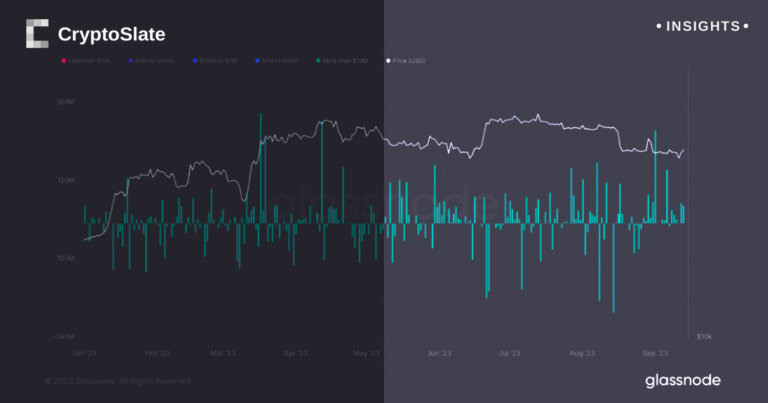Click the Jan '23 axis label
The image size is (768, 403).
pyautogui.click(x=85, y=353)
